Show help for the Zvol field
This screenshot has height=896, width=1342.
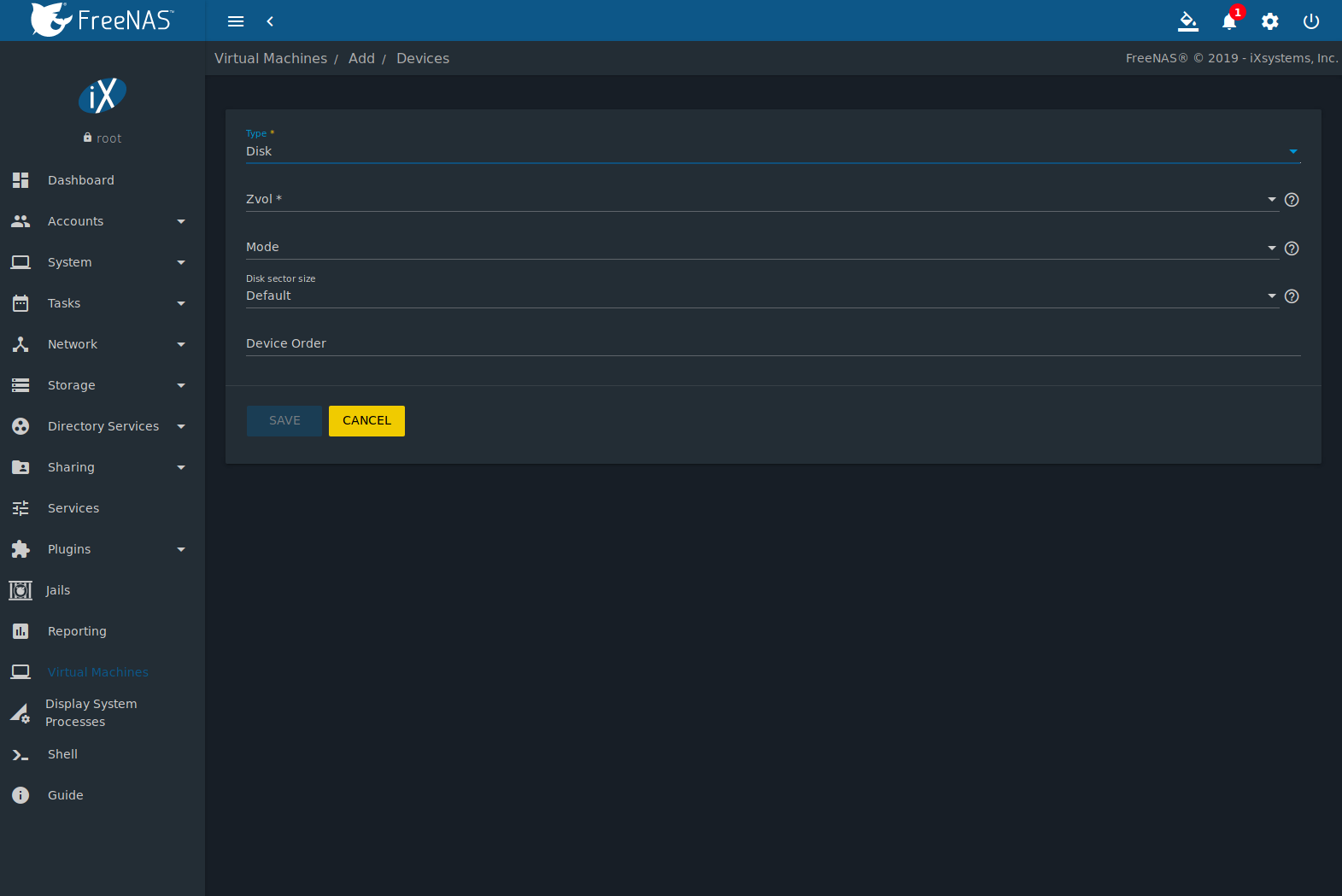pos(1292,200)
